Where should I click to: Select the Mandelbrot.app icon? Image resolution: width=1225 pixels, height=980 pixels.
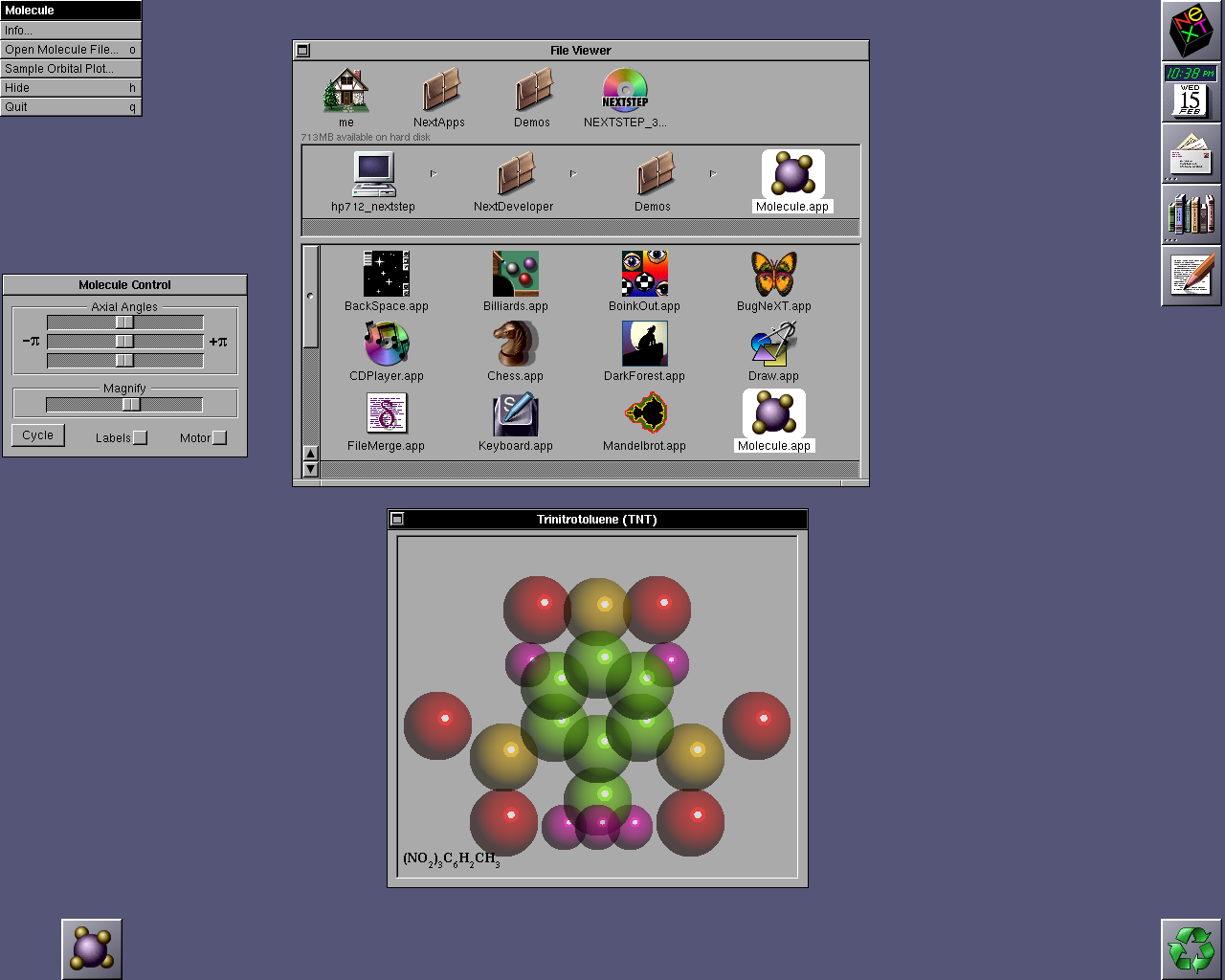point(644,413)
